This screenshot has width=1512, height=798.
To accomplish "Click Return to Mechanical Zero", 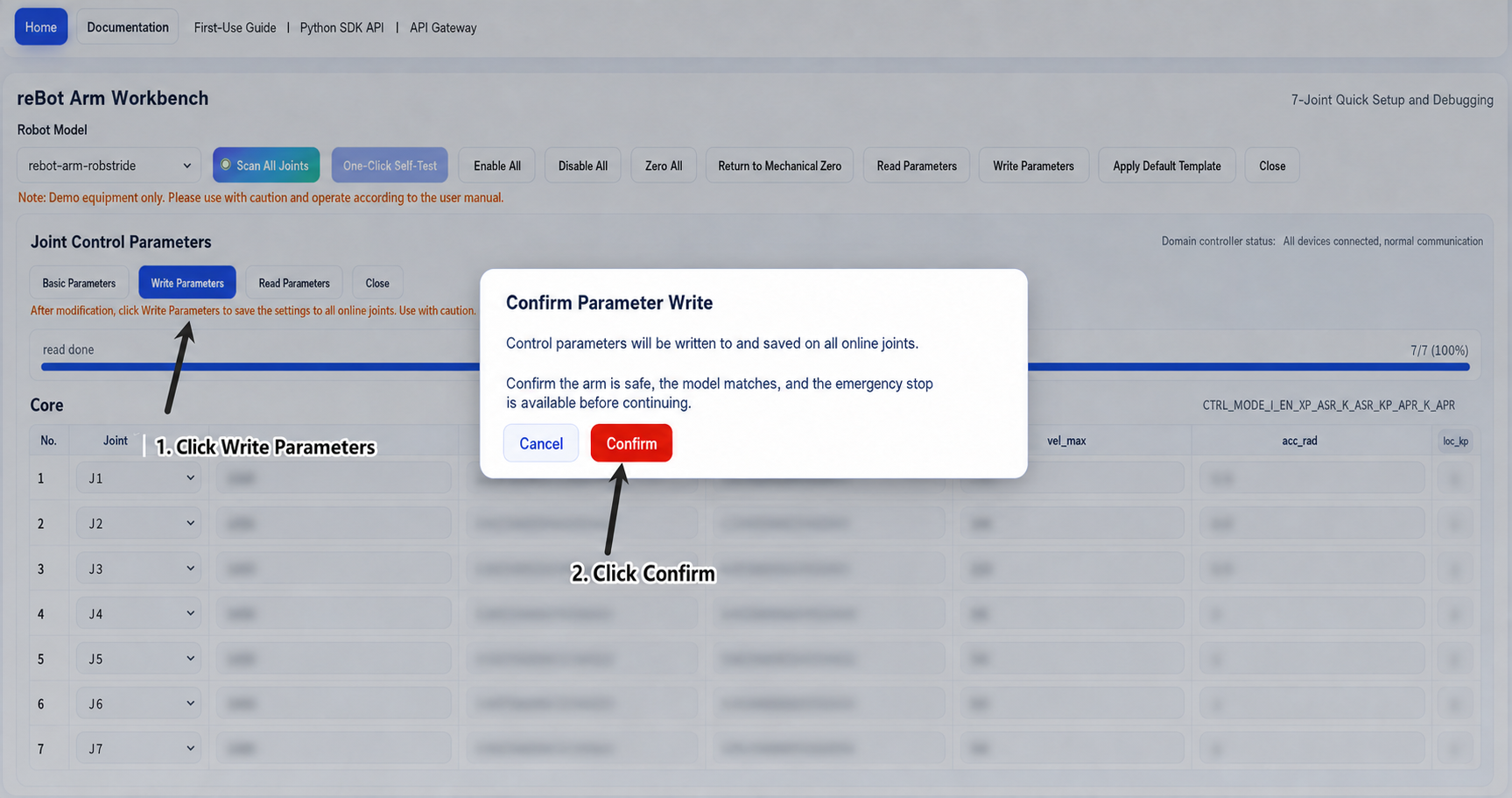I will coord(779,166).
